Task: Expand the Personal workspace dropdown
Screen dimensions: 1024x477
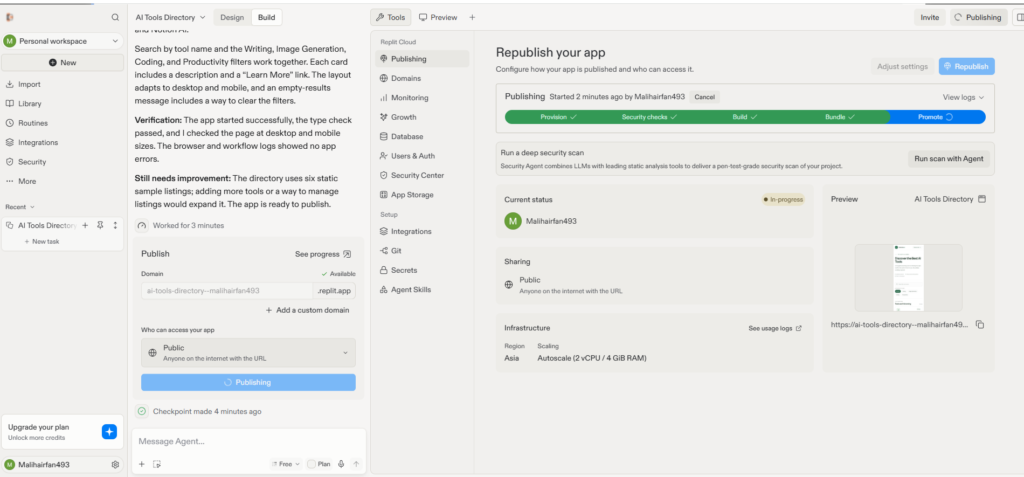Action: pyautogui.click(x=62, y=41)
